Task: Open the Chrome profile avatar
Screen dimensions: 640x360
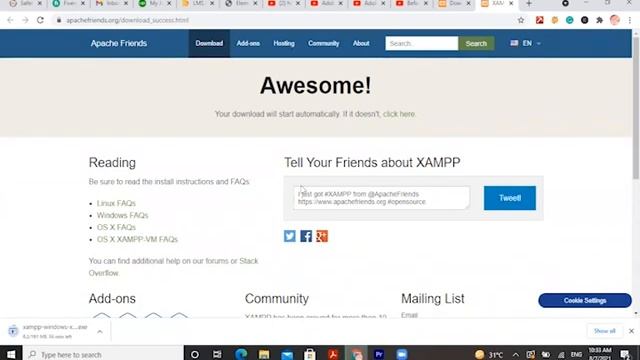Action: (614, 20)
